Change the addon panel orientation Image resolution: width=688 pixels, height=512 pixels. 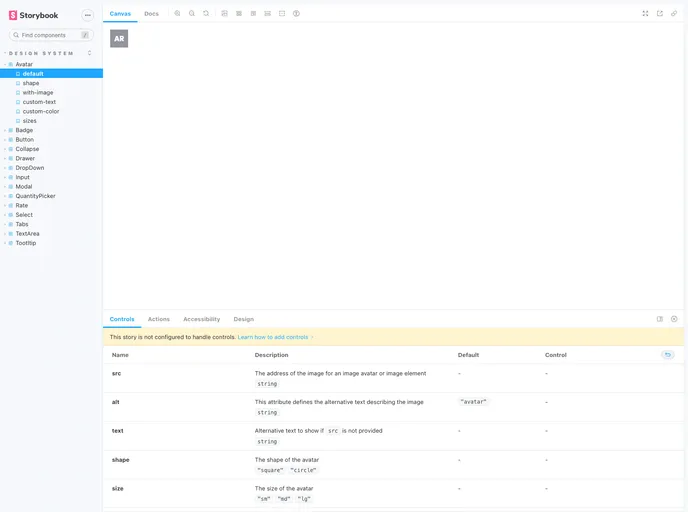tap(659, 319)
